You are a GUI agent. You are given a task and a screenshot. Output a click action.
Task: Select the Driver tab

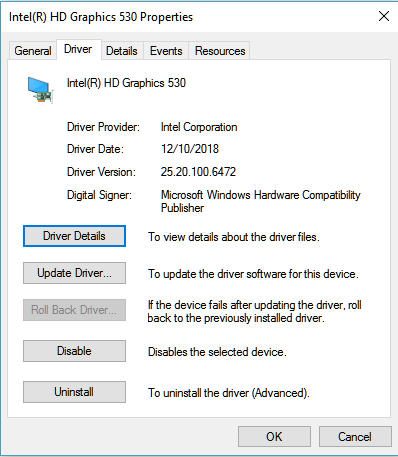78,49
